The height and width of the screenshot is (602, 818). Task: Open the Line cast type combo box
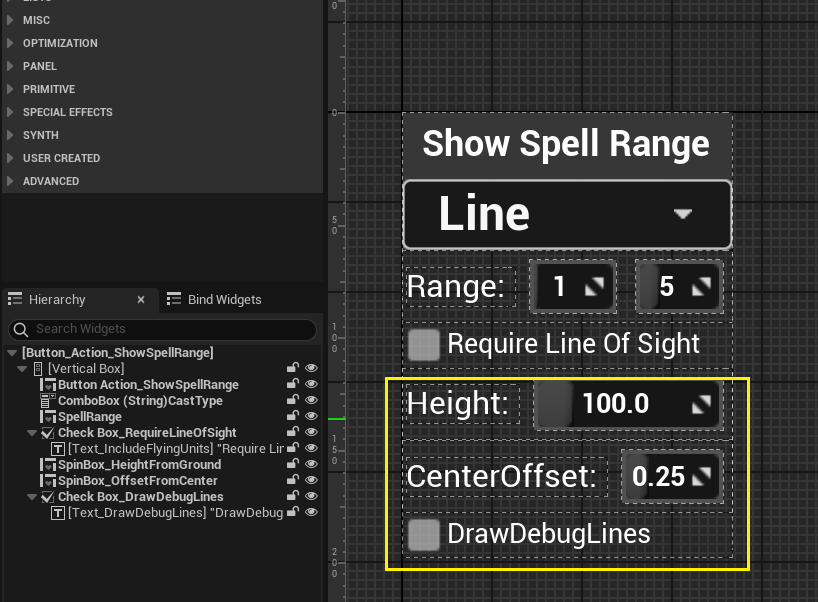568,214
